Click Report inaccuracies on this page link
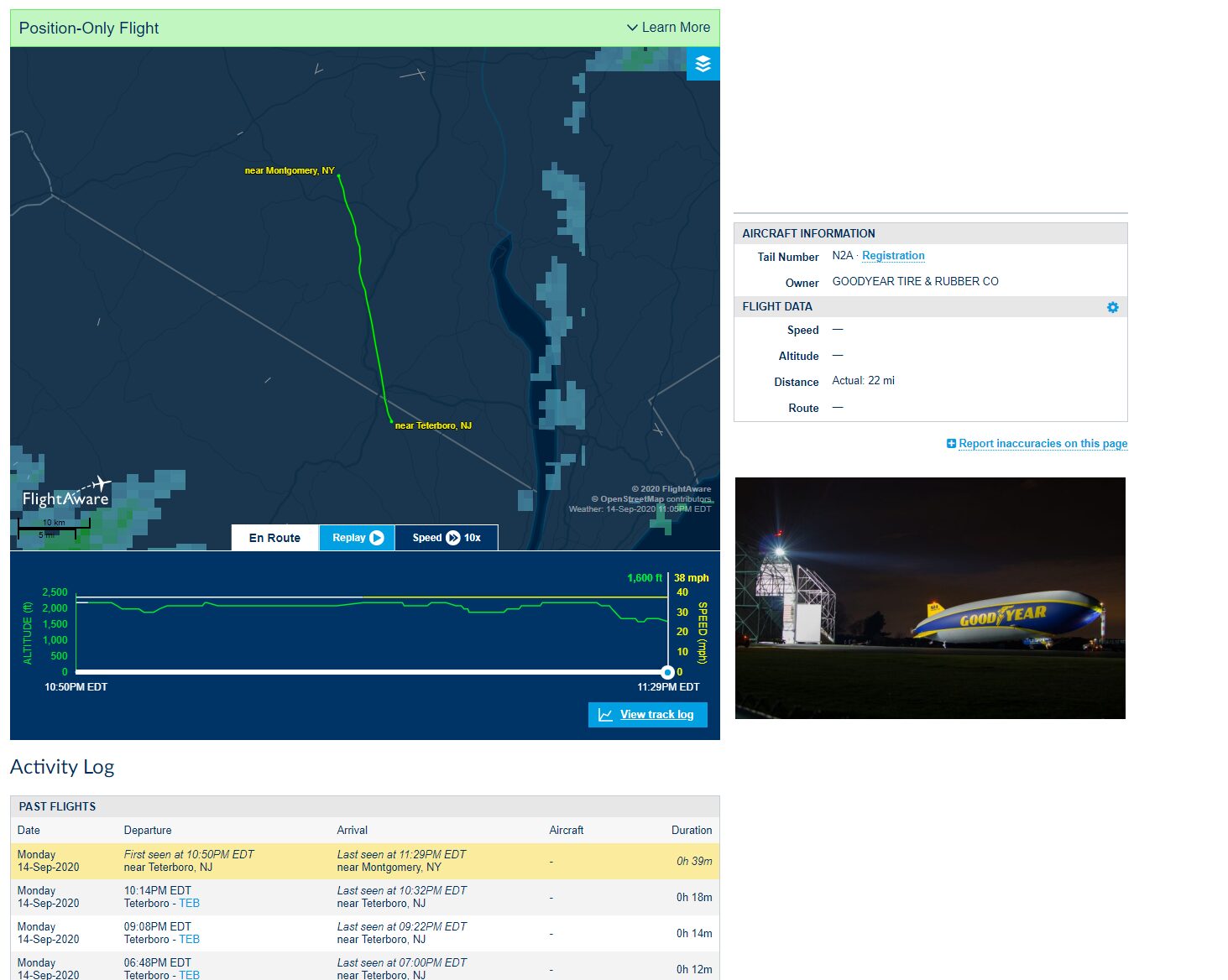The height and width of the screenshot is (980, 1228). click(x=1043, y=444)
